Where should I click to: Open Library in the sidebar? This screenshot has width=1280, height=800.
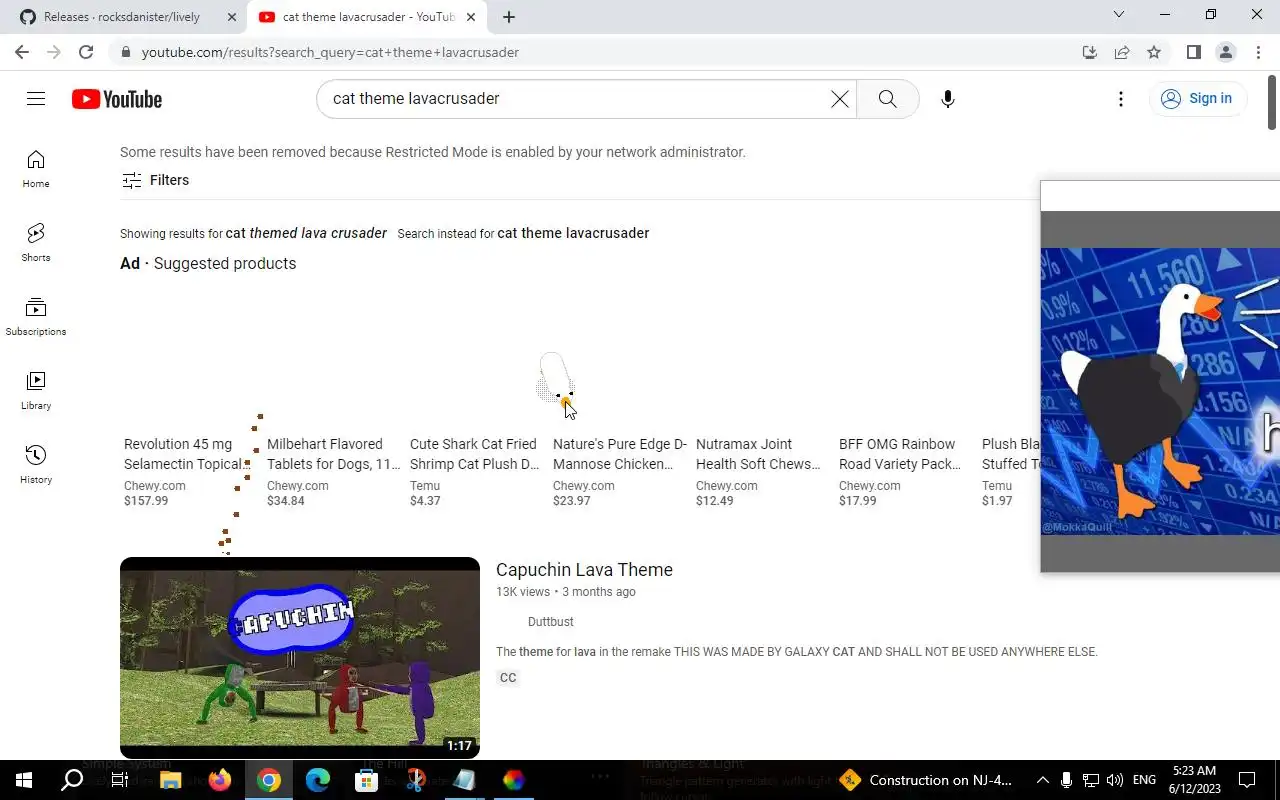(36, 390)
